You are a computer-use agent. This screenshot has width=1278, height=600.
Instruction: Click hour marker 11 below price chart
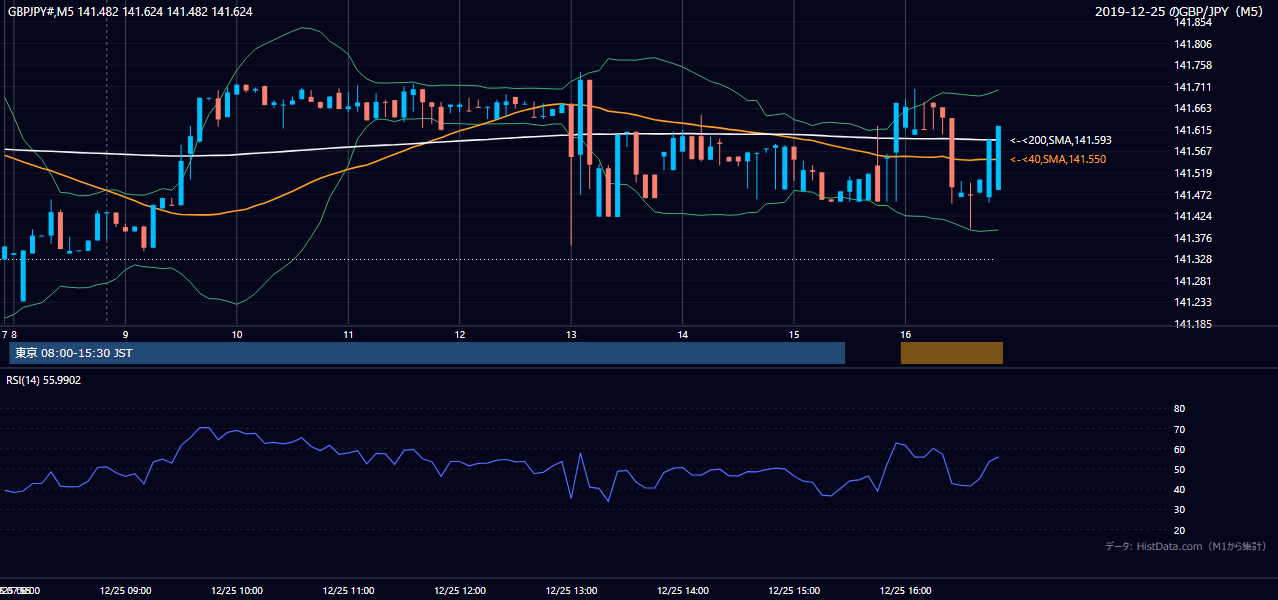348,334
